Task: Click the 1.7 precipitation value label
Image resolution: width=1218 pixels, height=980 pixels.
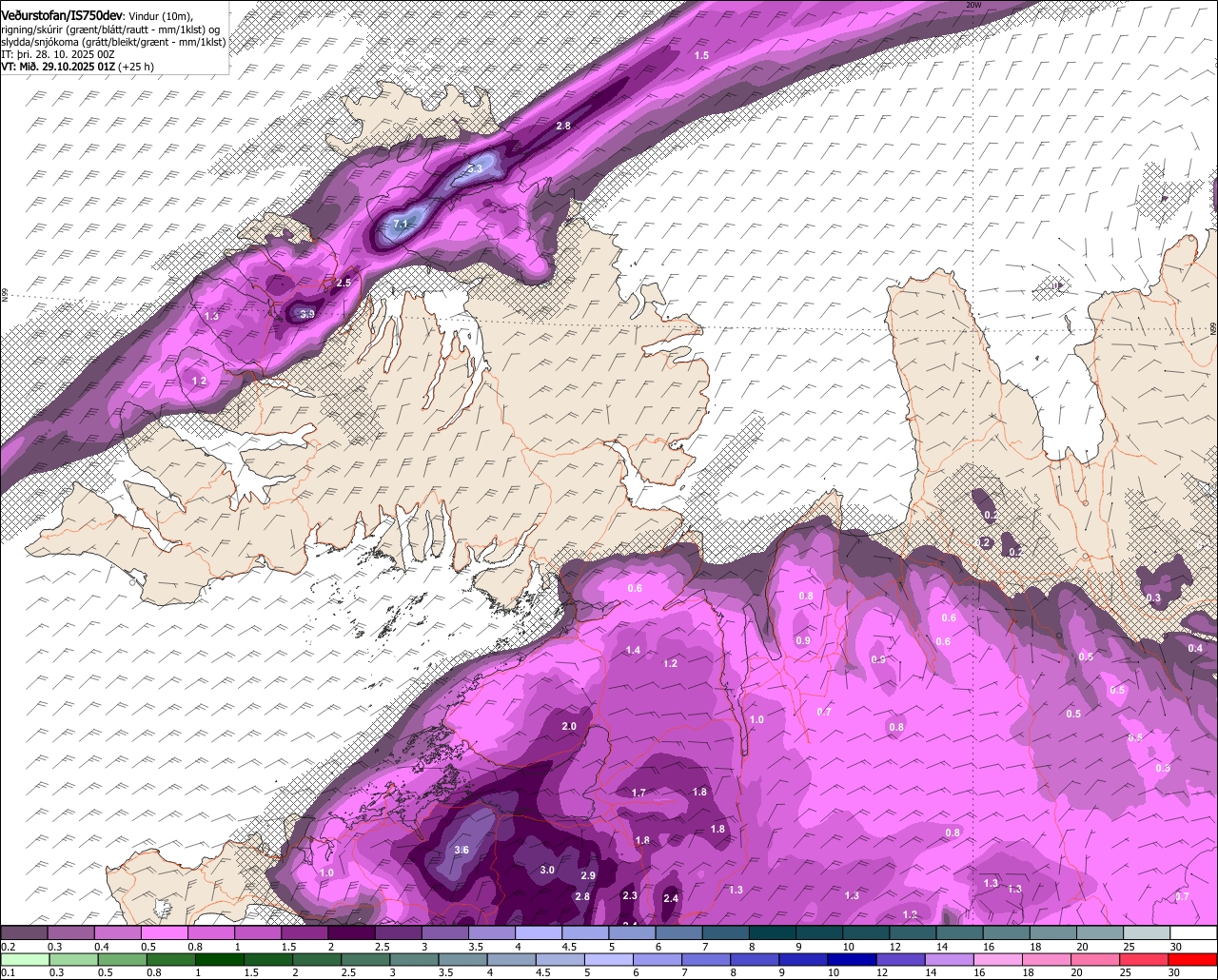Action: click(x=638, y=793)
